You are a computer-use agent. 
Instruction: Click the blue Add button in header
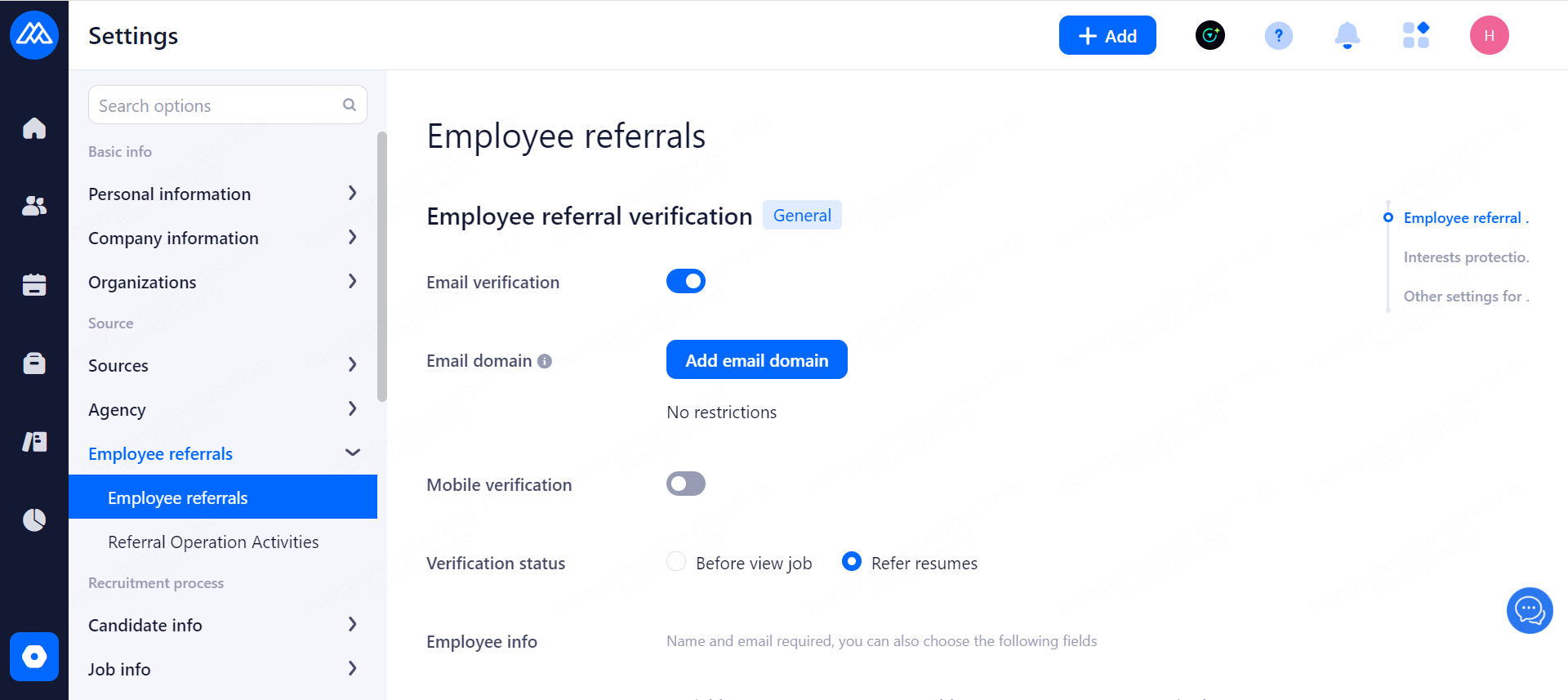tap(1107, 35)
